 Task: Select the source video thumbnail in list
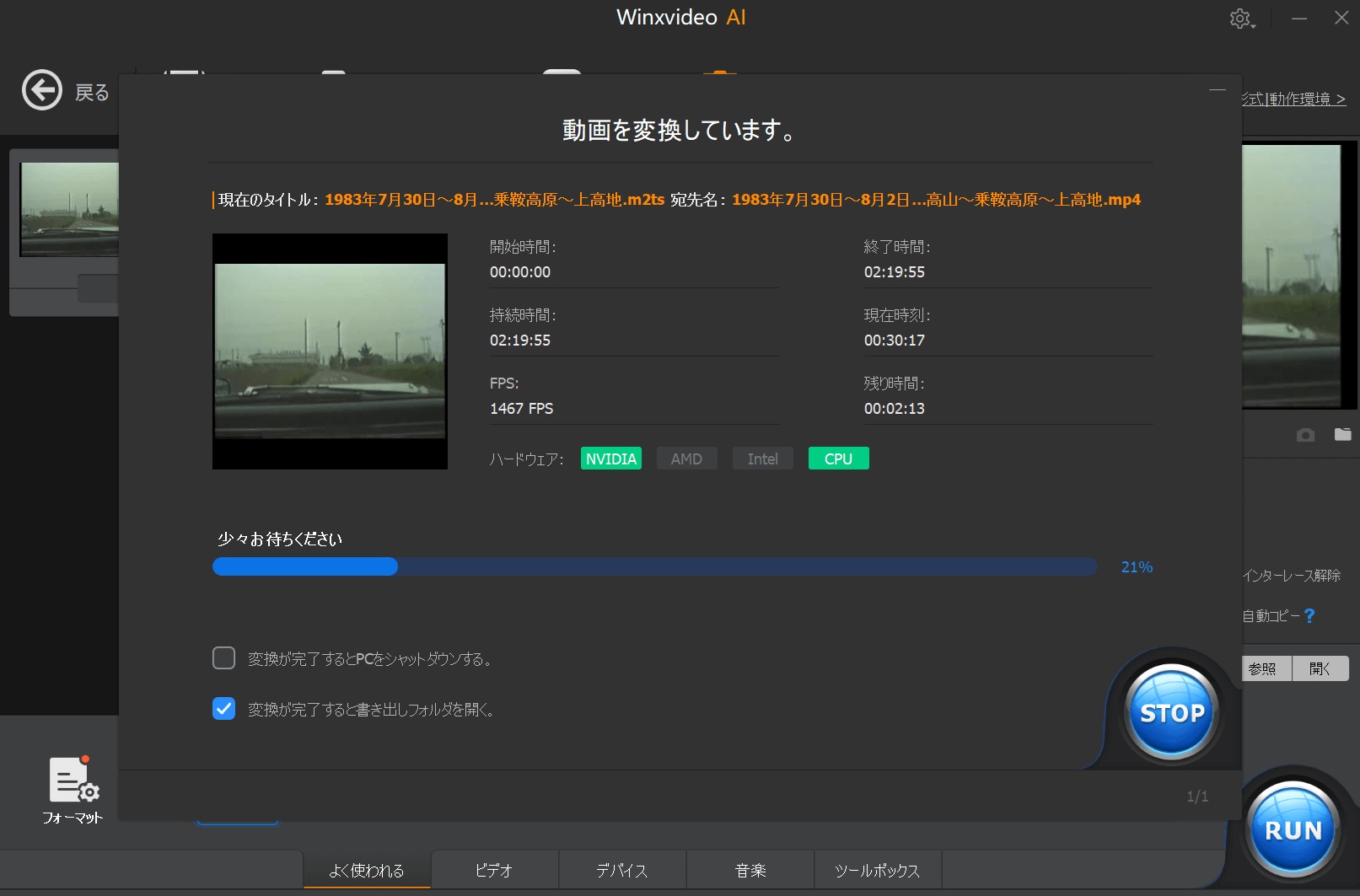69,209
